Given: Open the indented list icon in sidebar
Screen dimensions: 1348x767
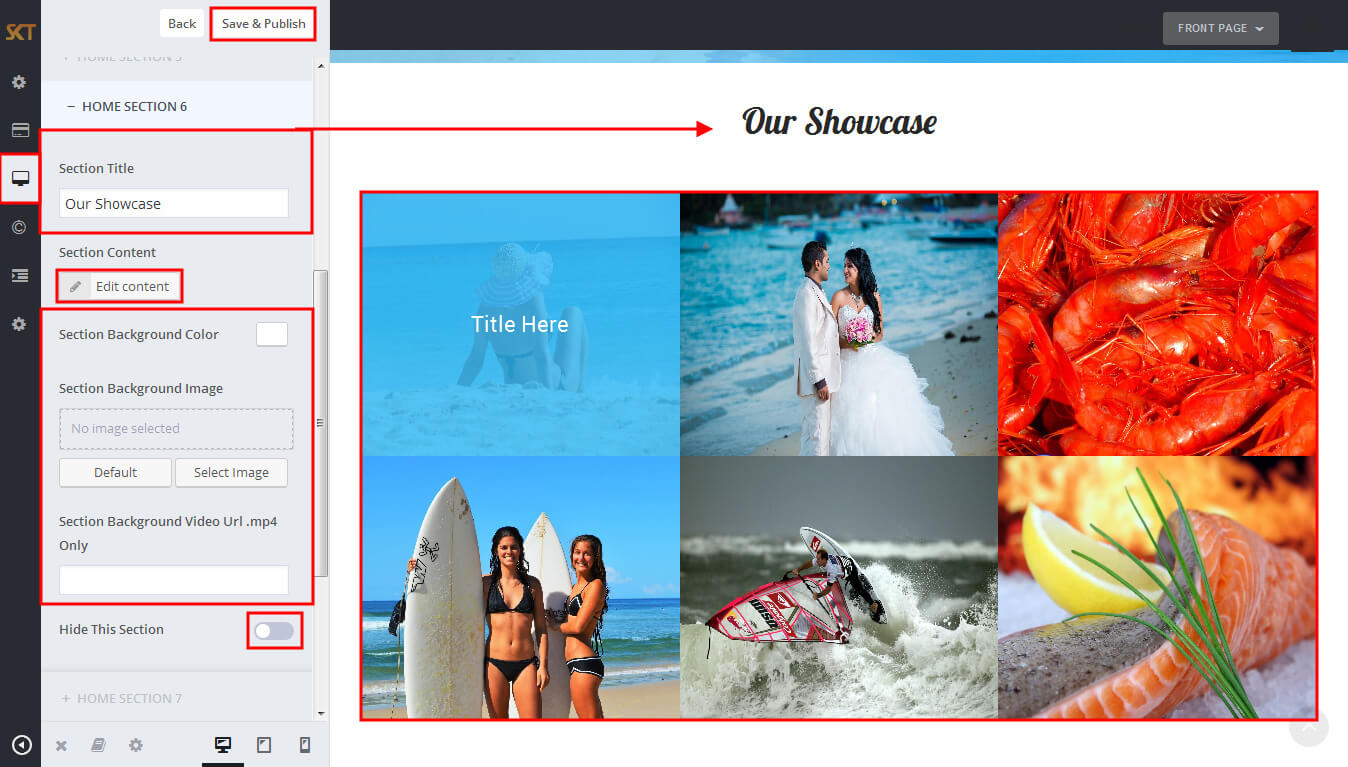Looking at the screenshot, I should pos(20,275).
